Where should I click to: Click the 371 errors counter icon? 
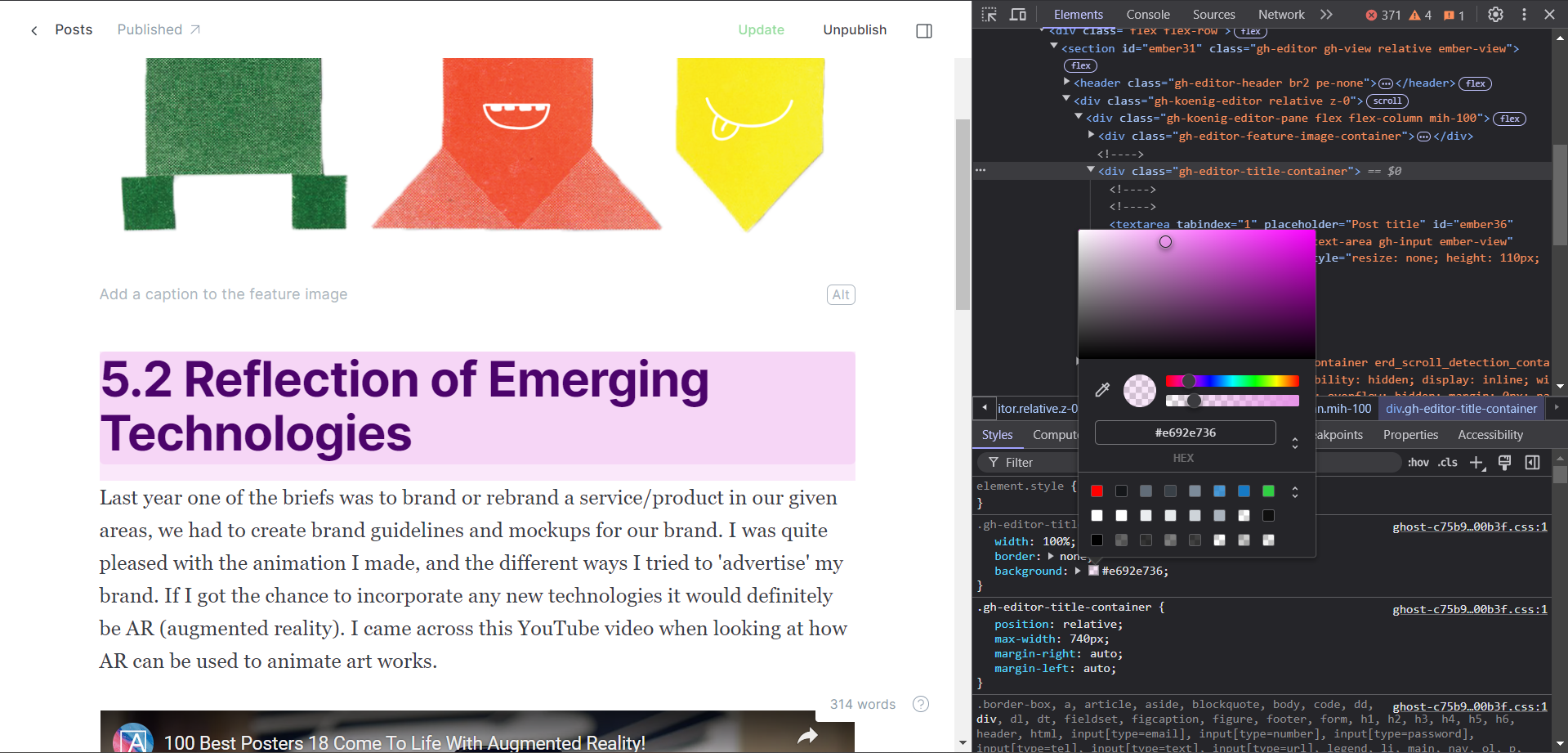click(x=1383, y=15)
